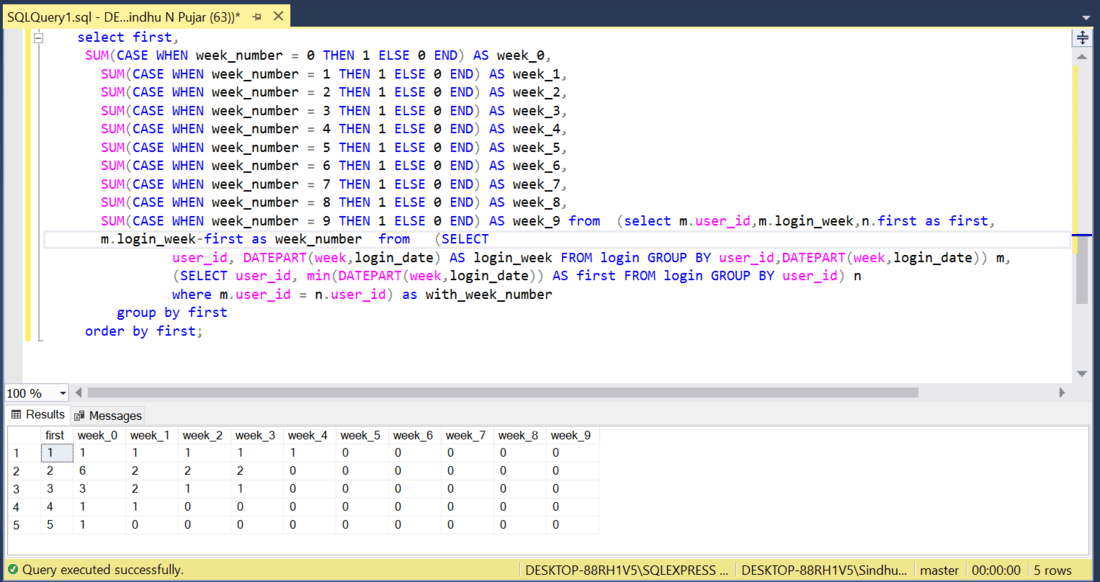Click week_1 cell showing 2 in row 3
This screenshot has height=582, width=1100.
[152, 489]
